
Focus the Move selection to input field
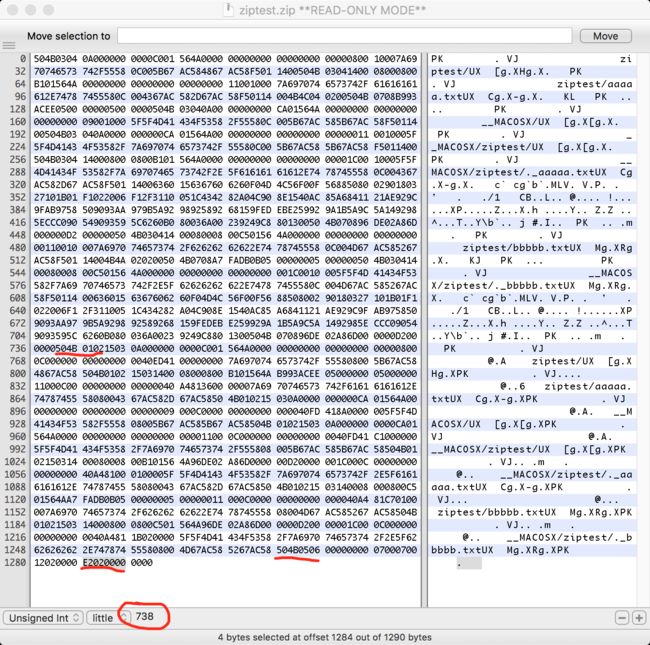click(344, 36)
